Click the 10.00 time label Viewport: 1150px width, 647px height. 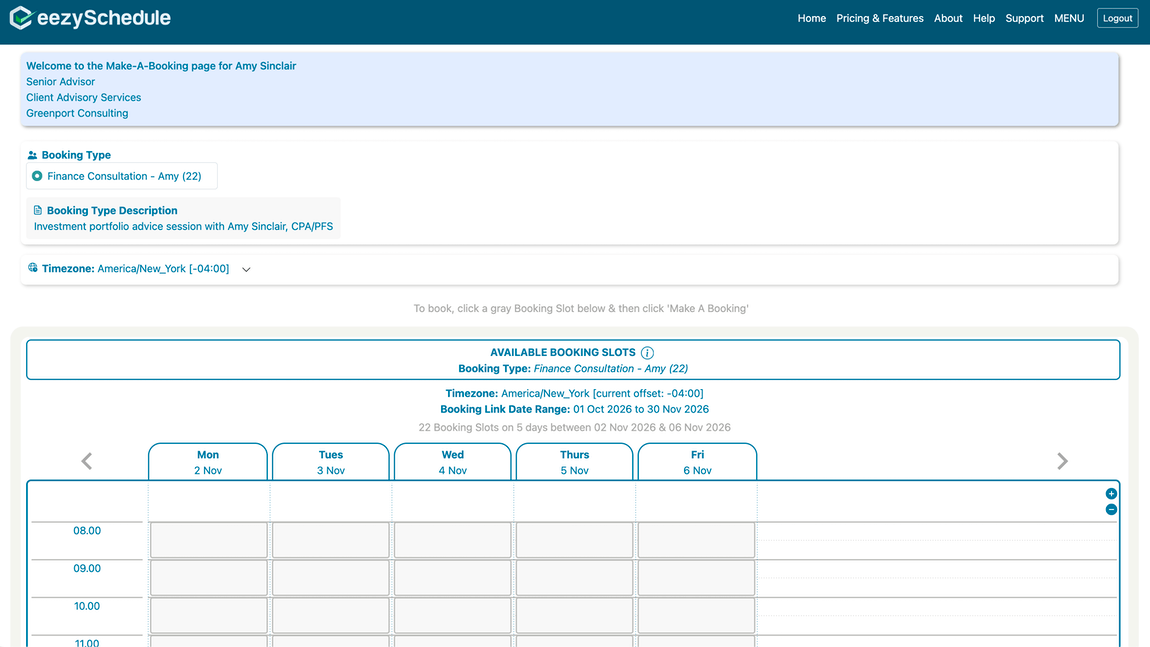tap(87, 606)
